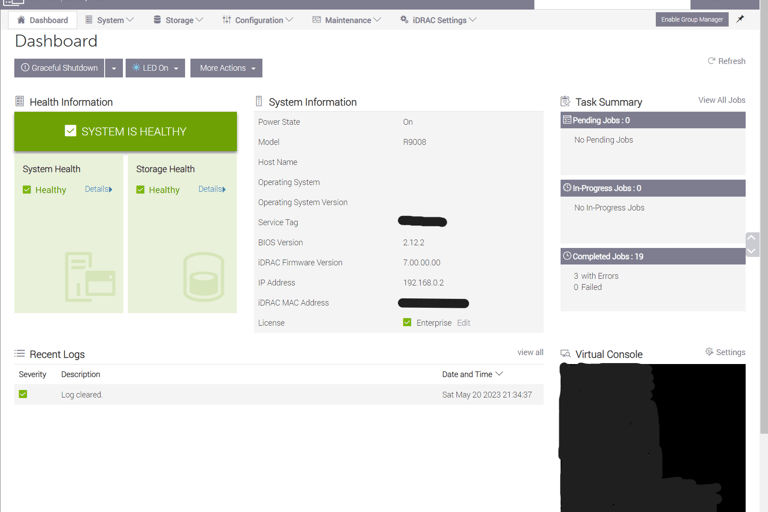
Task: Sort logs by Date and Time
Action: [472, 374]
